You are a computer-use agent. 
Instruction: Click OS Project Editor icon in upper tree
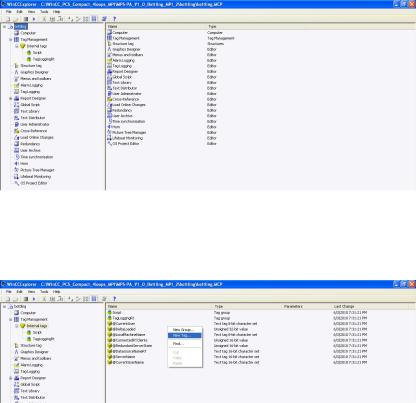tap(16, 183)
